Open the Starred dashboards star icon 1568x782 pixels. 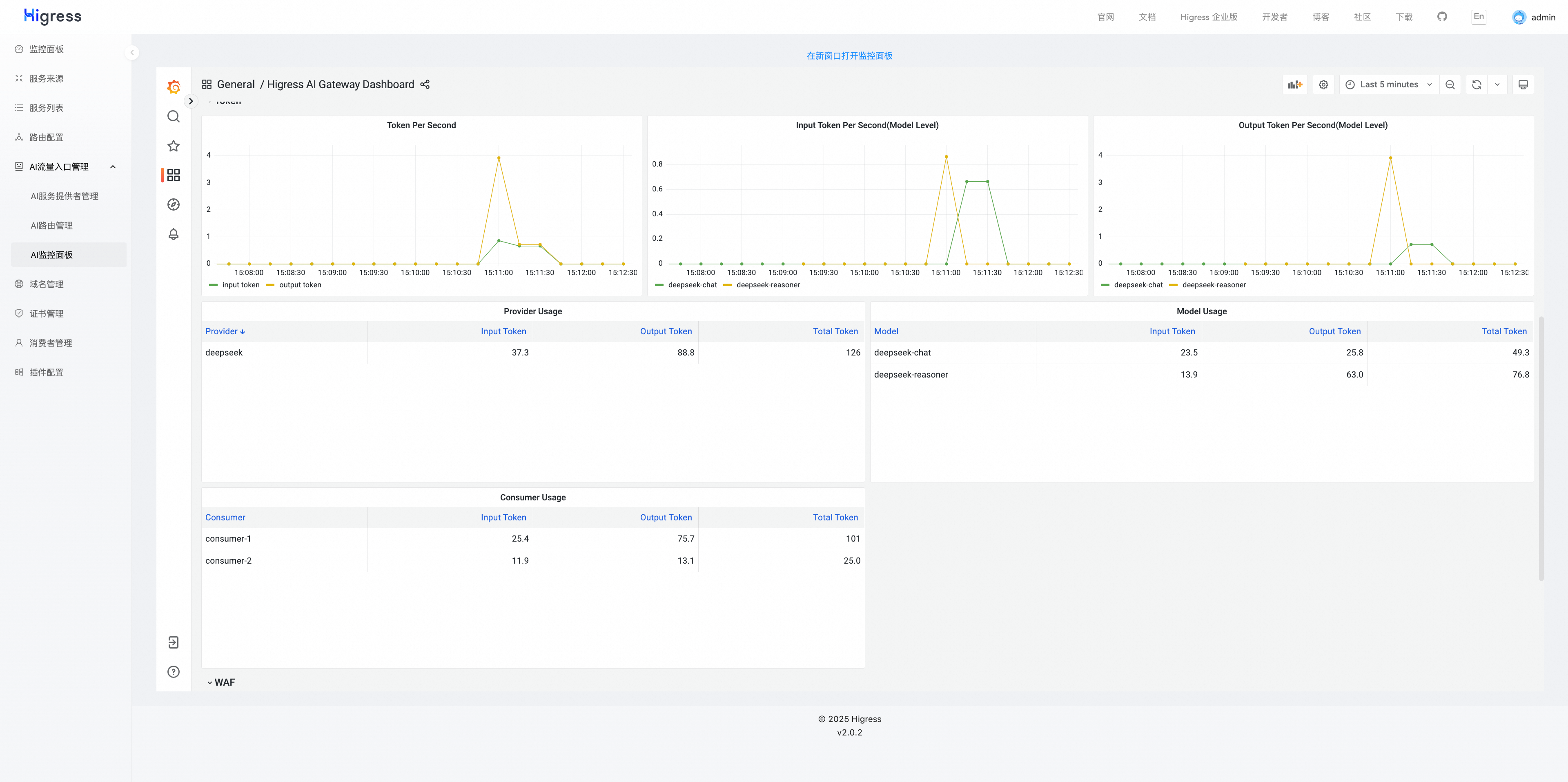174,146
